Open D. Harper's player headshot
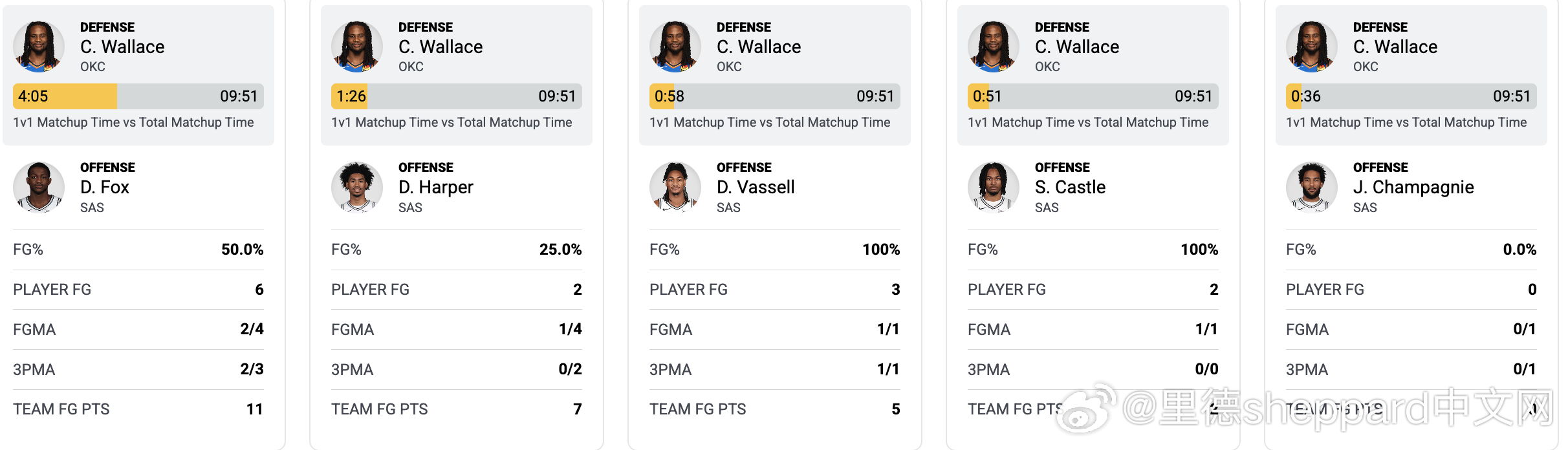 coord(357,187)
